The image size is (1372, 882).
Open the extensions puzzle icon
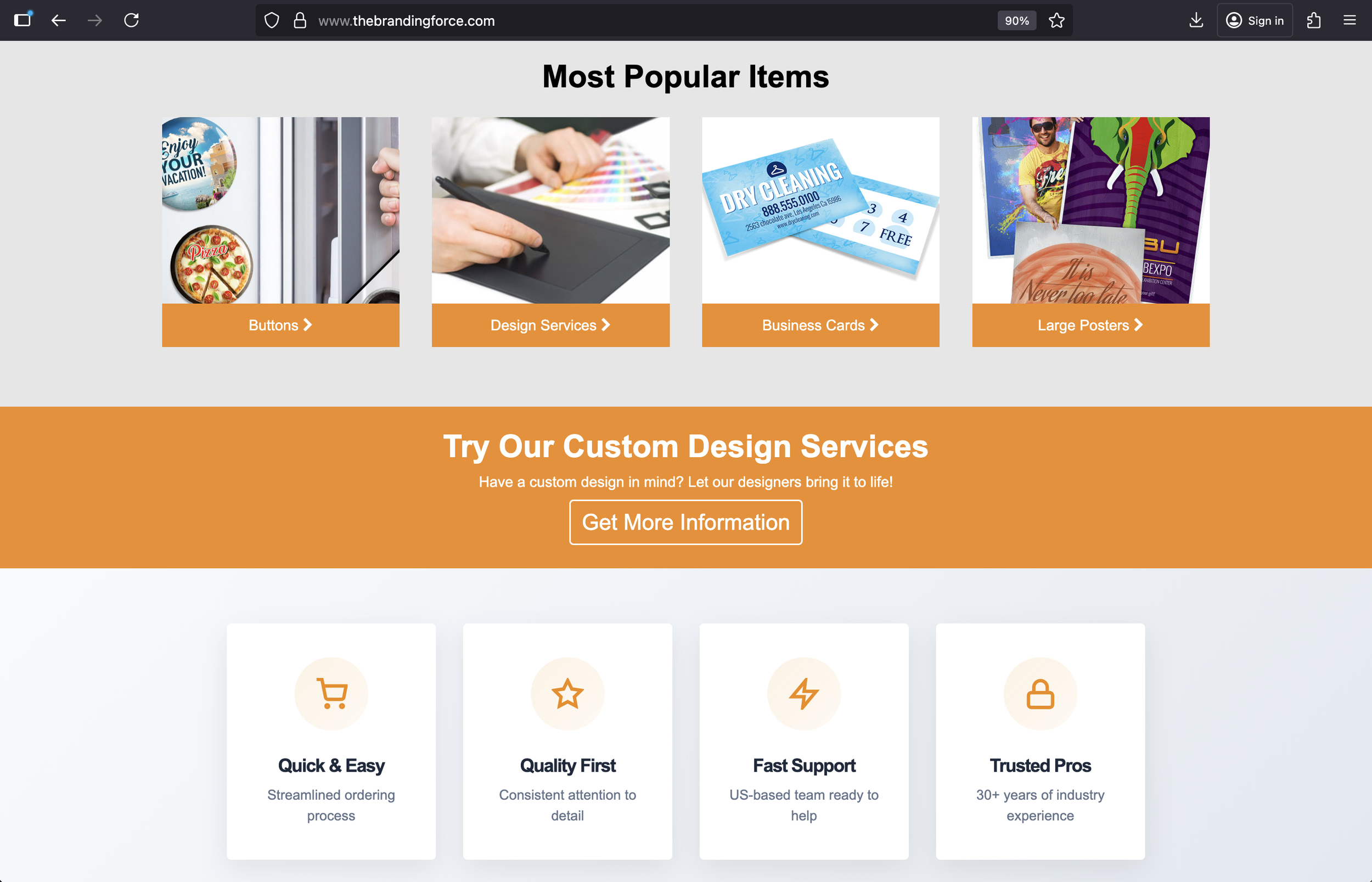tap(1314, 21)
